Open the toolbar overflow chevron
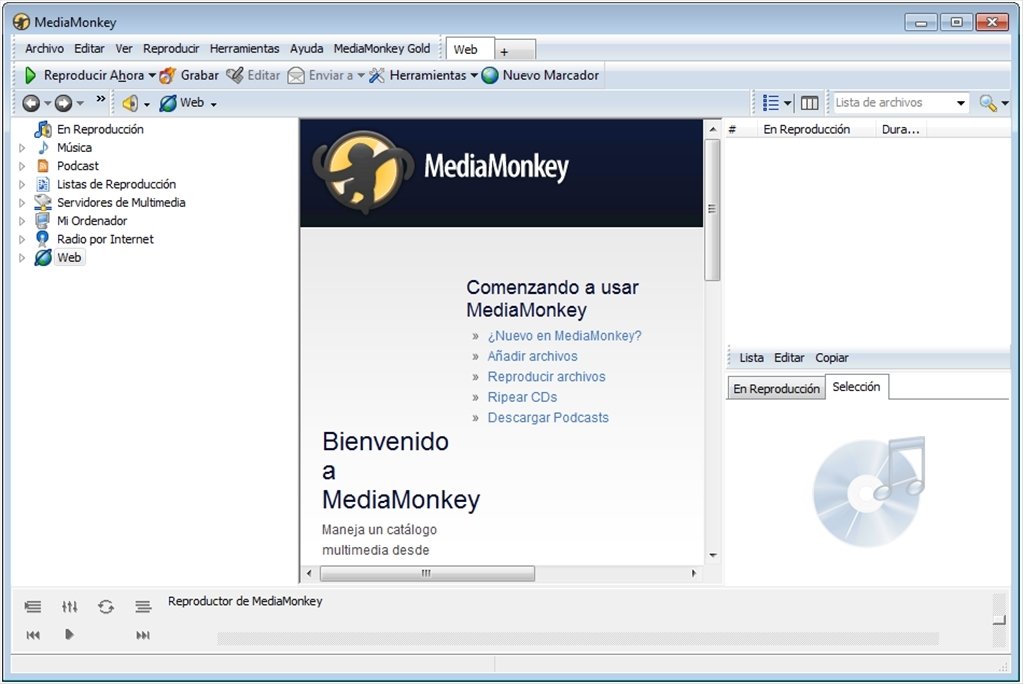The width and height of the screenshot is (1023, 684). click(x=100, y=99)
